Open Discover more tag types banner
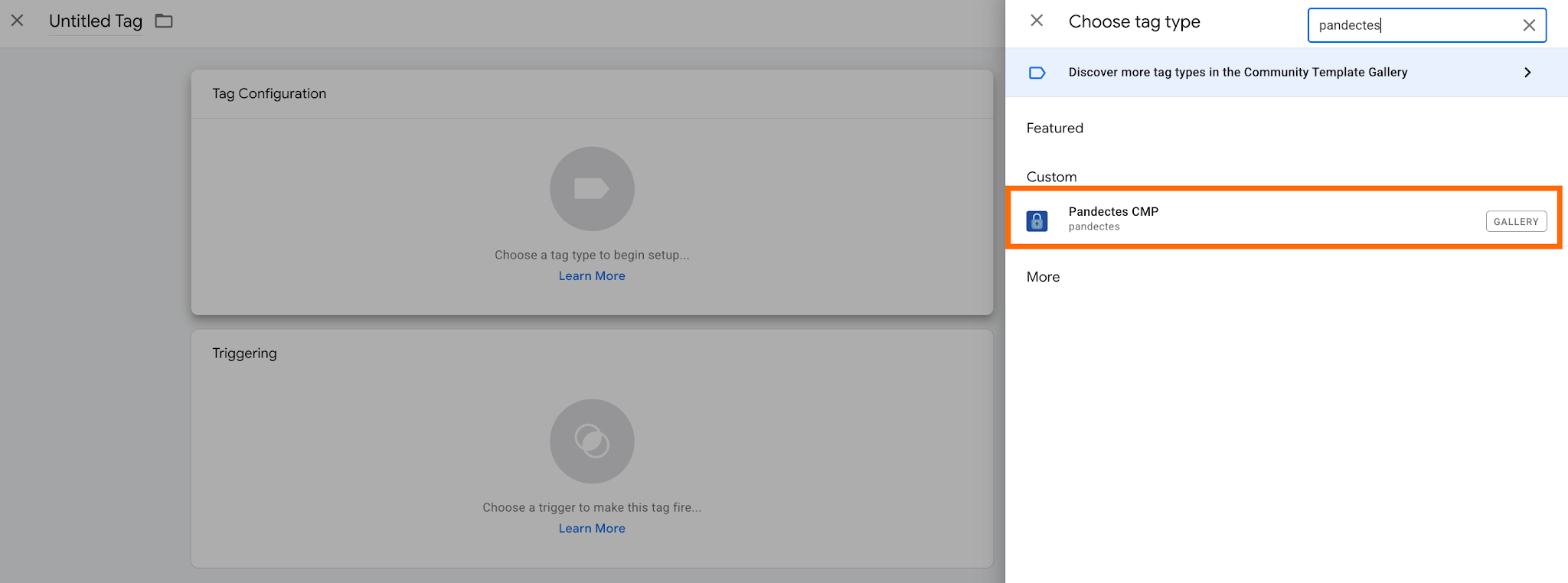Viewport: 1568px width, 583px height. coord(1286,73)
